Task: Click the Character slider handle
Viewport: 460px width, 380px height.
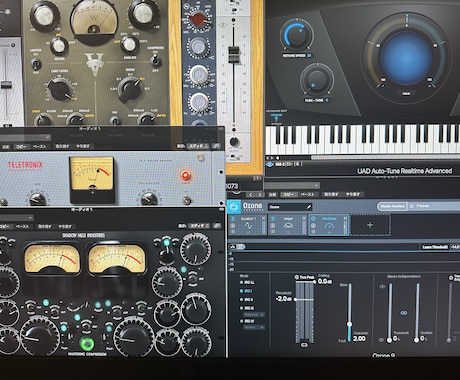Action: (349, 324)
